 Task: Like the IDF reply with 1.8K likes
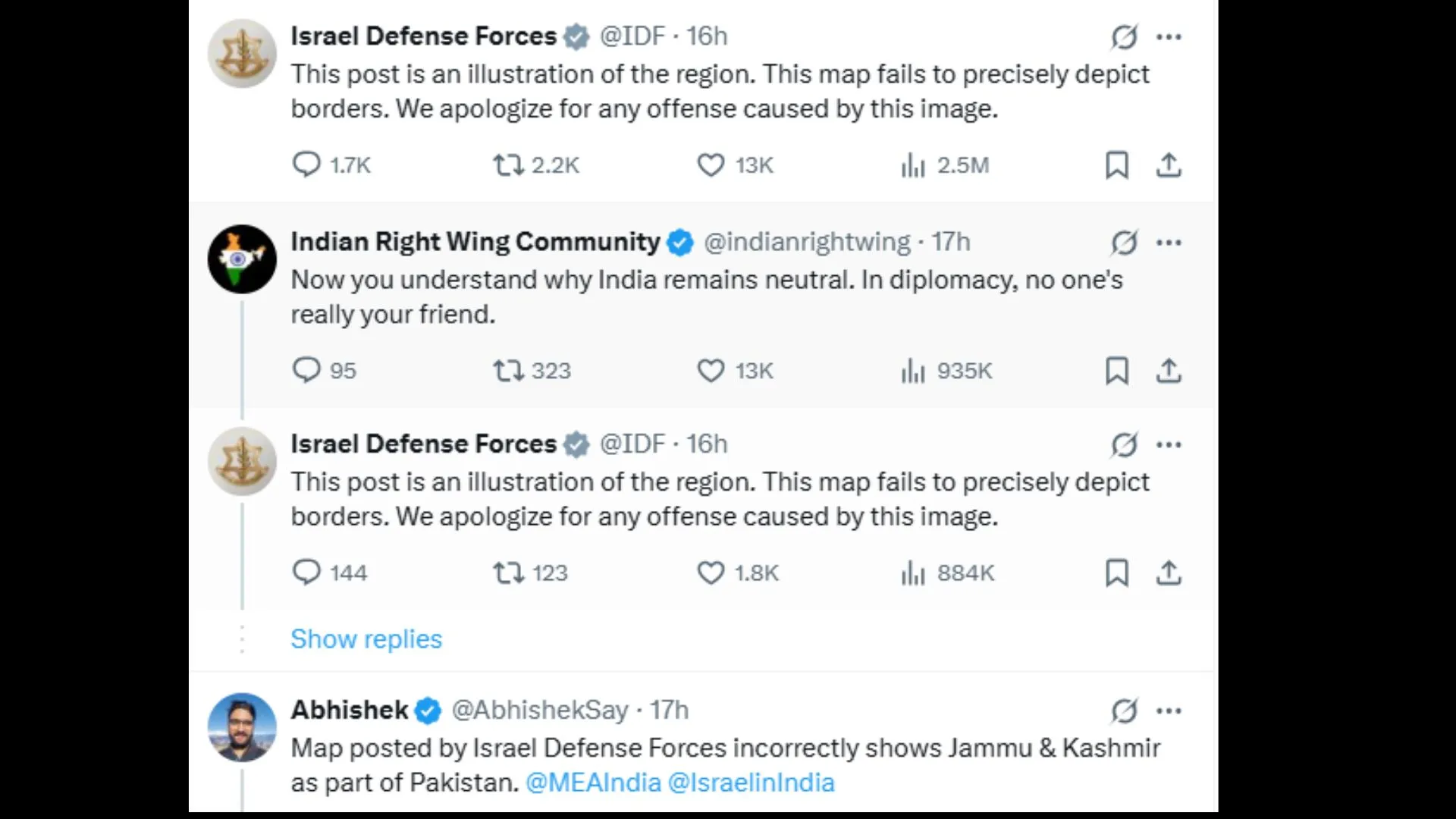[711, 573]
